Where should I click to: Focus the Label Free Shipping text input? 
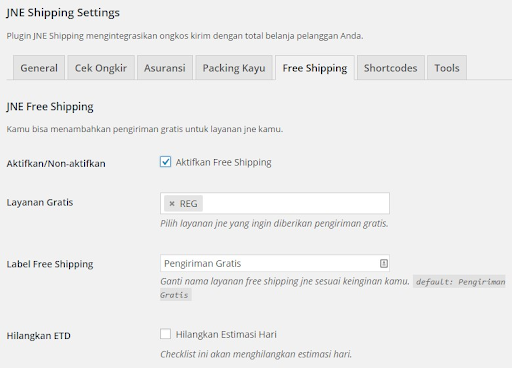(275, 263)
